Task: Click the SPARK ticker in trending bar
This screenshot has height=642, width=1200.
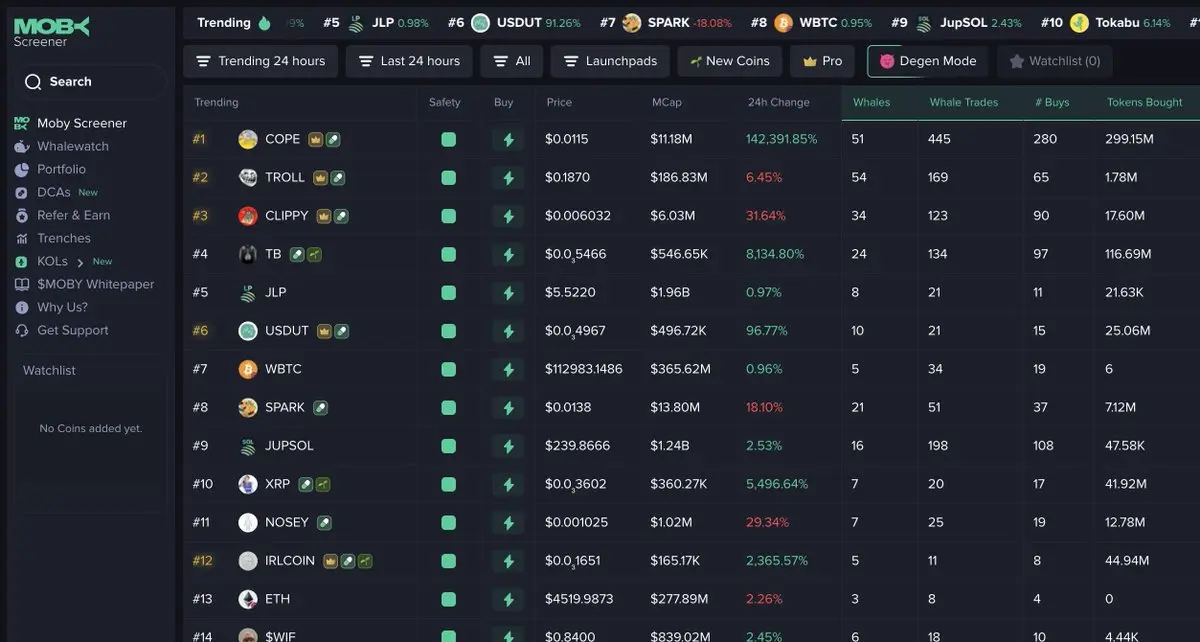Action: click(667, 23)
